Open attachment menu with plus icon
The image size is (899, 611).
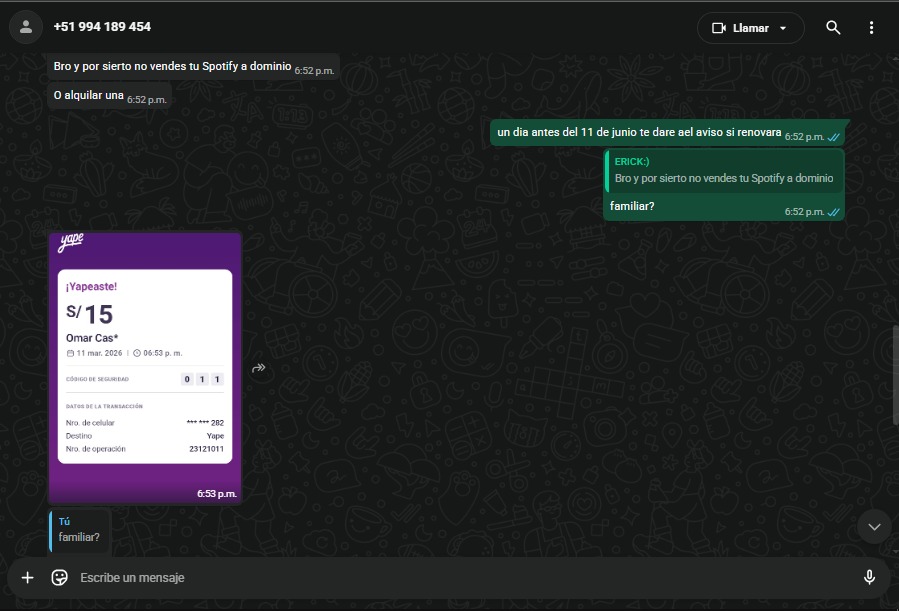(x=28, y=578)
